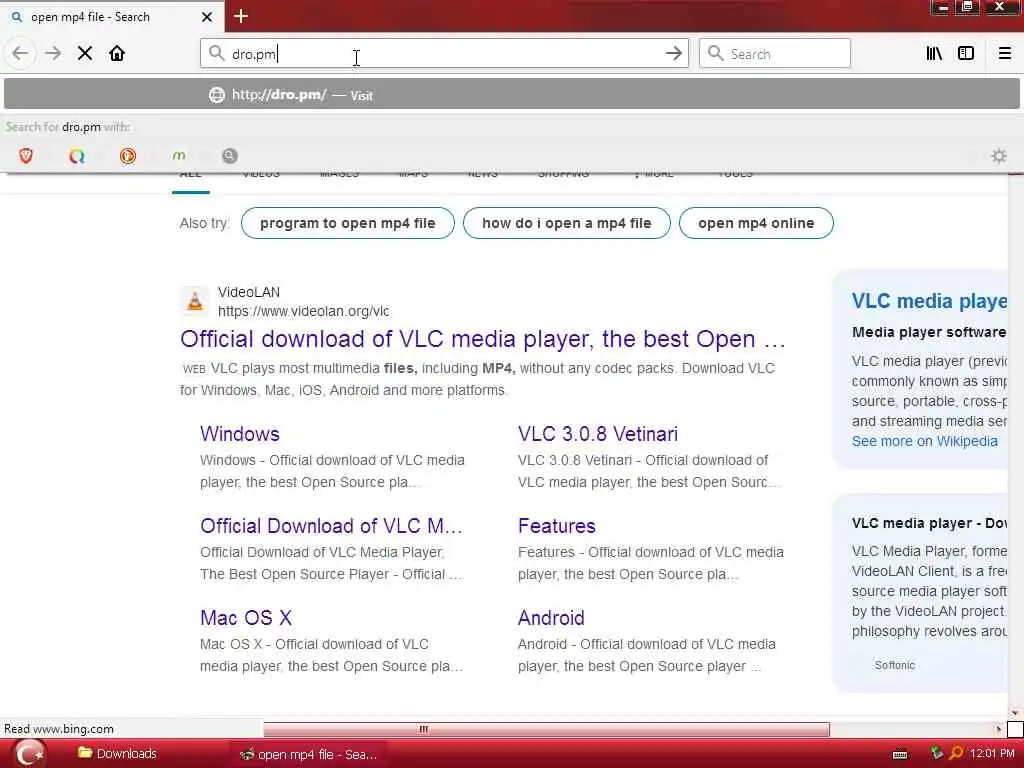Close the 'open mp4 file - Search' tab

click(207, 17)
